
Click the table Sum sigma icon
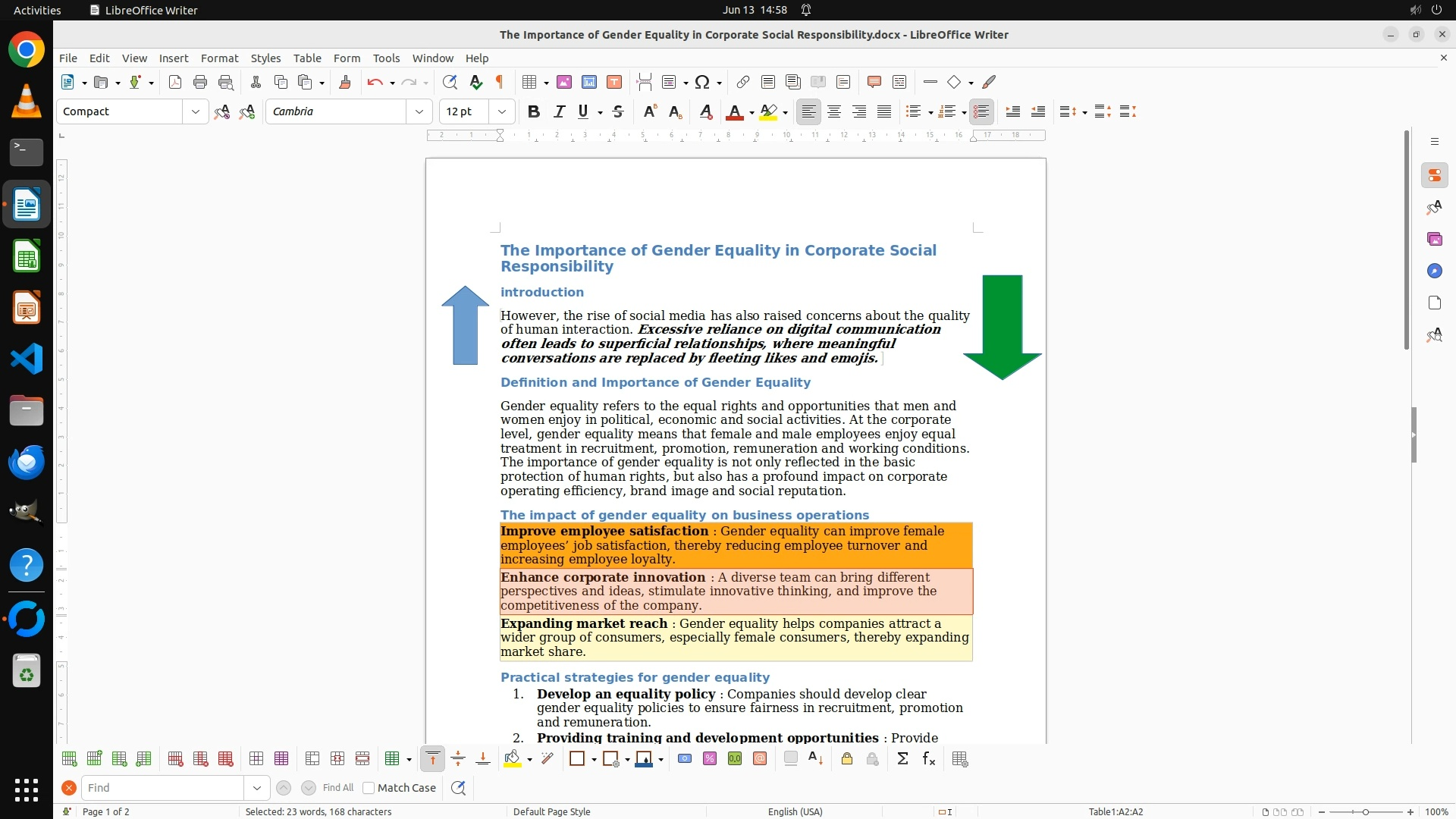[902, 759]
